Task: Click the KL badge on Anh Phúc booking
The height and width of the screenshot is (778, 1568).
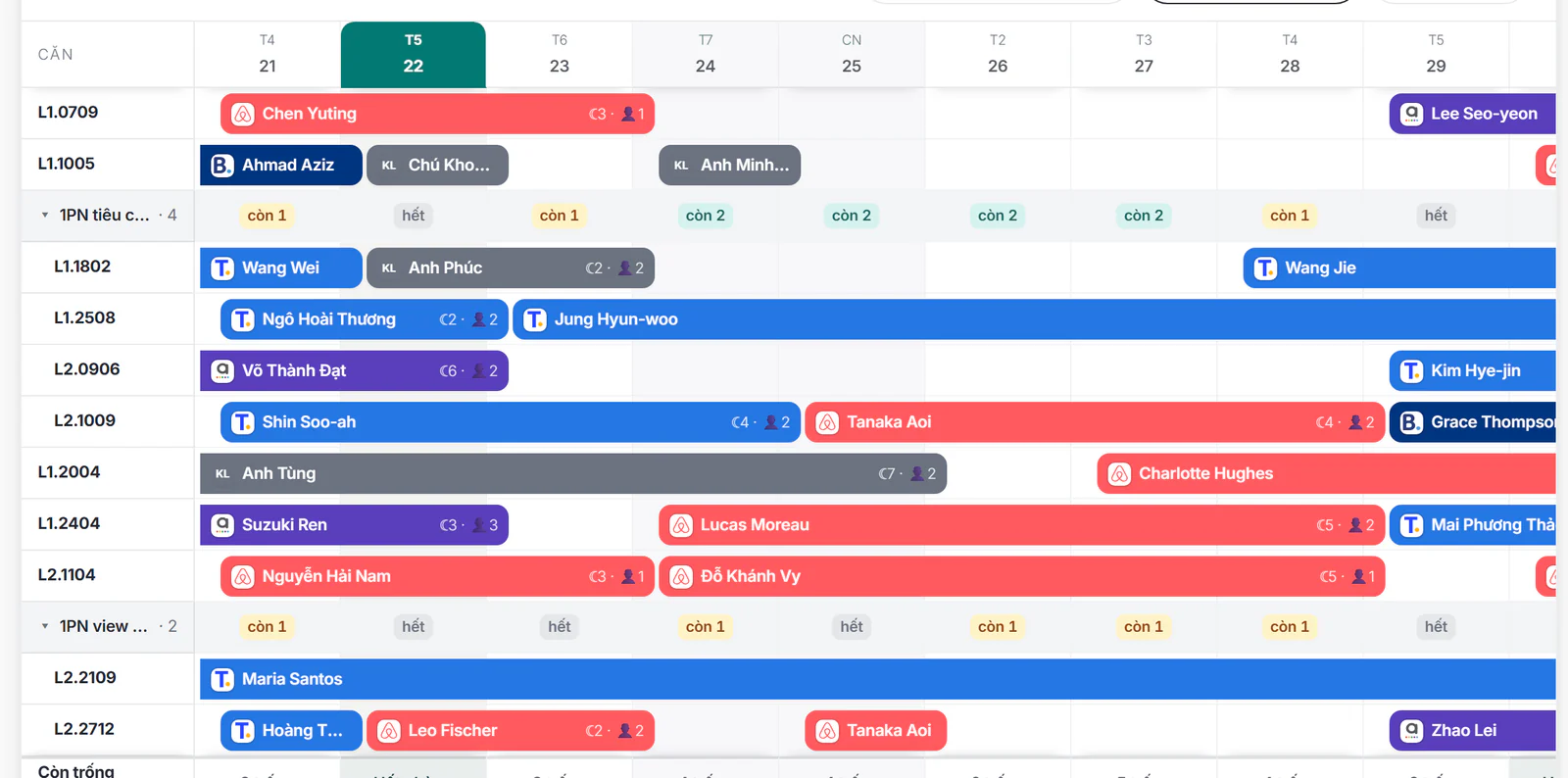Action: point(389,268)
